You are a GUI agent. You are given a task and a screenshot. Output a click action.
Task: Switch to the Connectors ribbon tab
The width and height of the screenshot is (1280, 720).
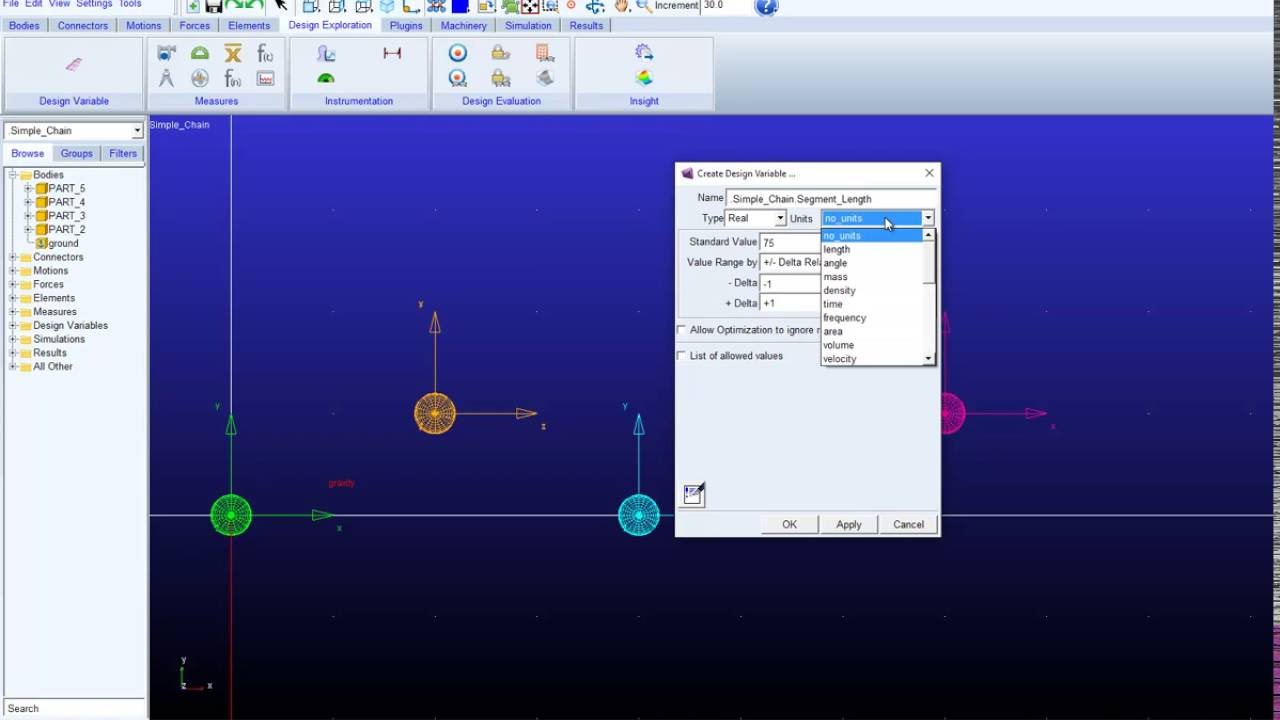click(82, 26)
